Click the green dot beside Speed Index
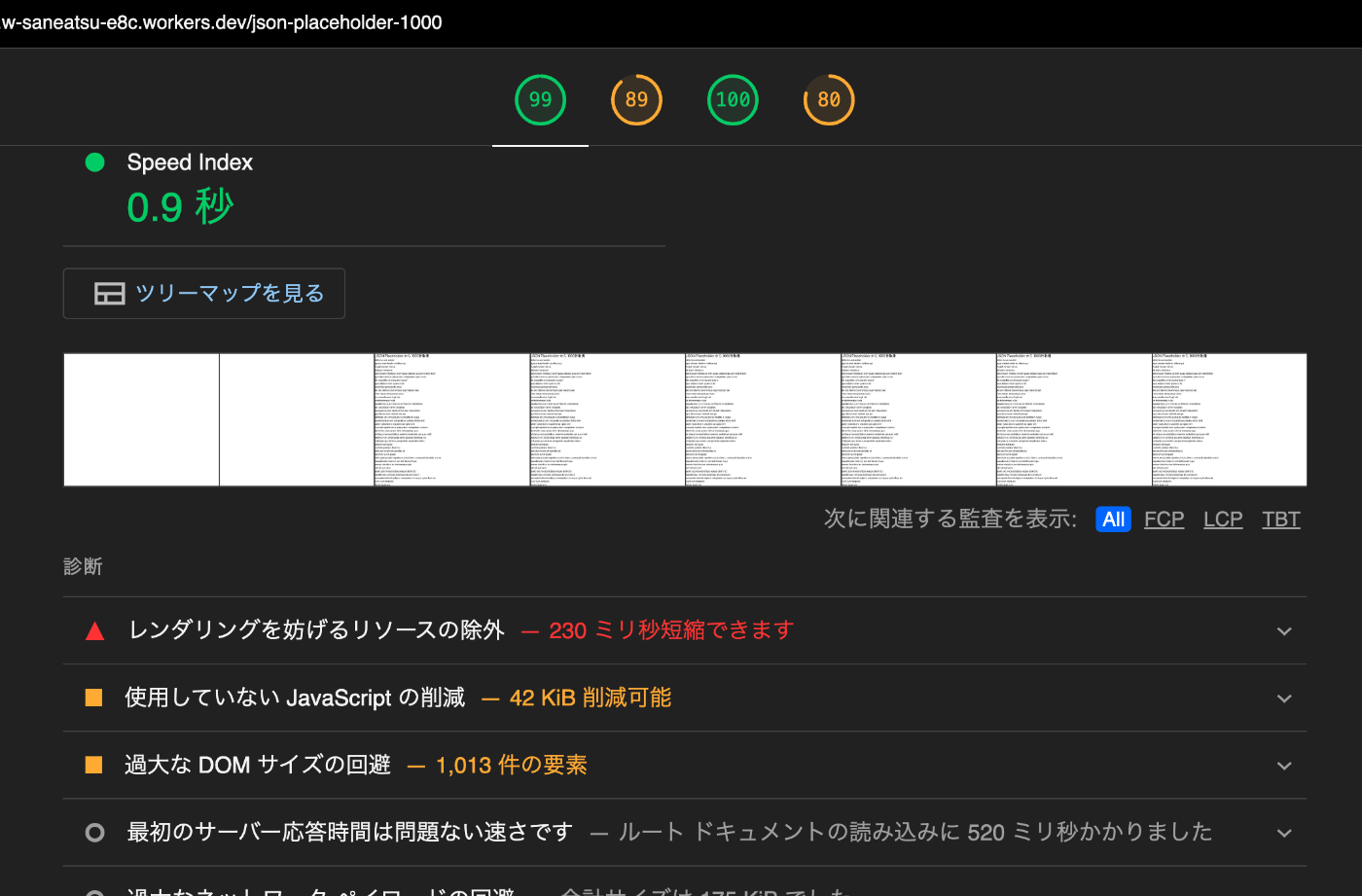This screenshot has width=1362, height=896. coord(94,162)
